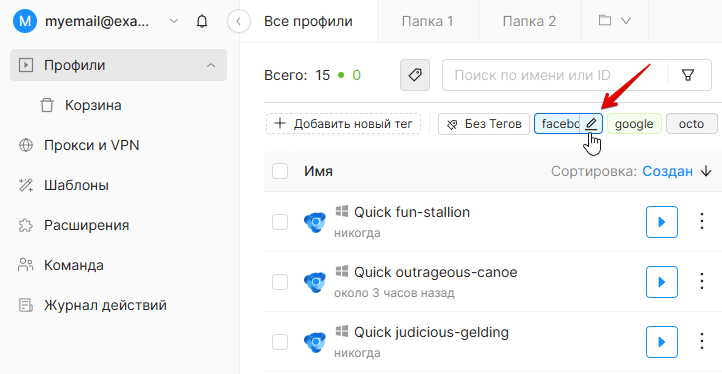Screen dimensions: 722x374
Task: Open more options for Quick judicious-gelding
Action: coord(702,341)
